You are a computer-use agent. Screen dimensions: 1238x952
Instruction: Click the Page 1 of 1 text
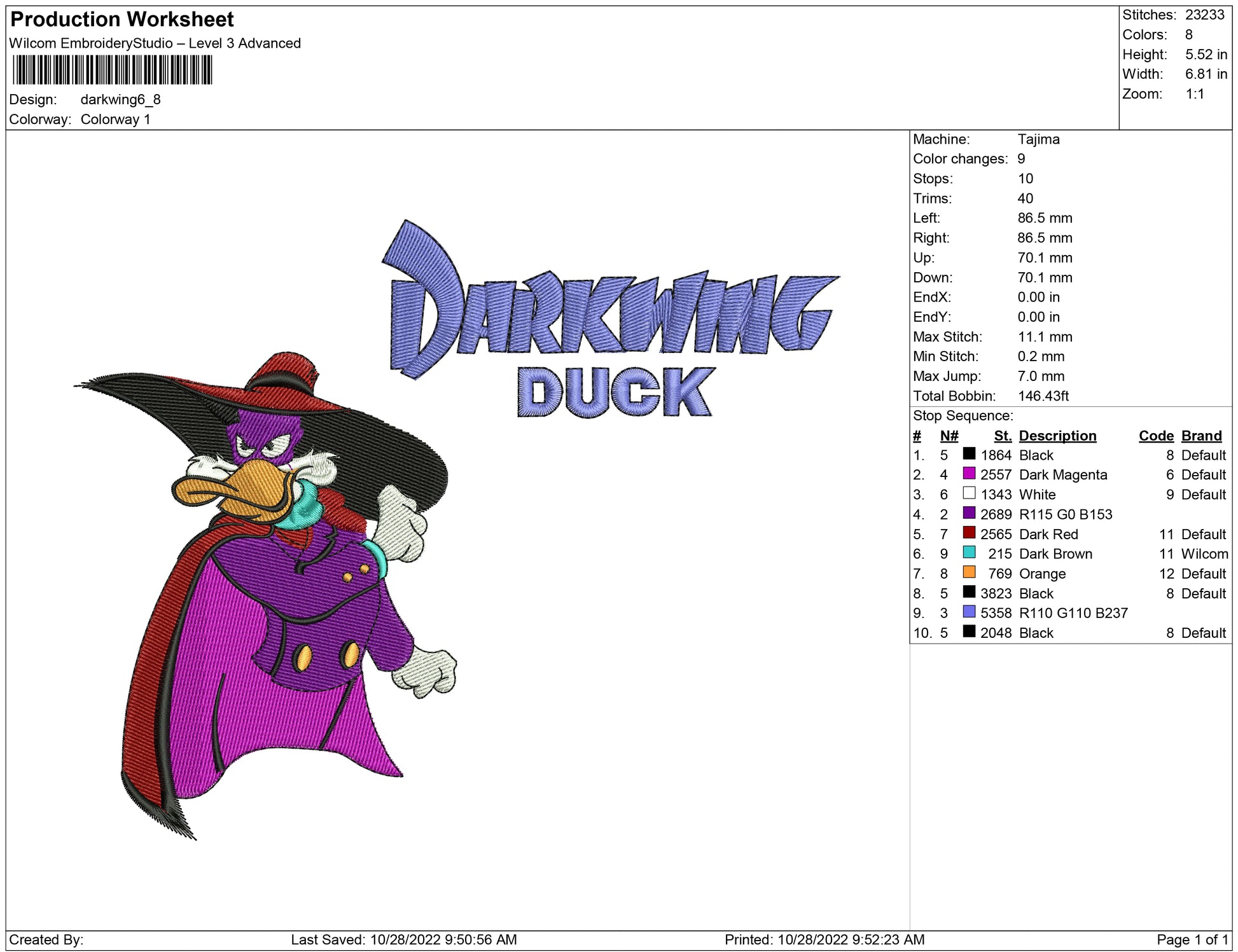(1192, 939)
